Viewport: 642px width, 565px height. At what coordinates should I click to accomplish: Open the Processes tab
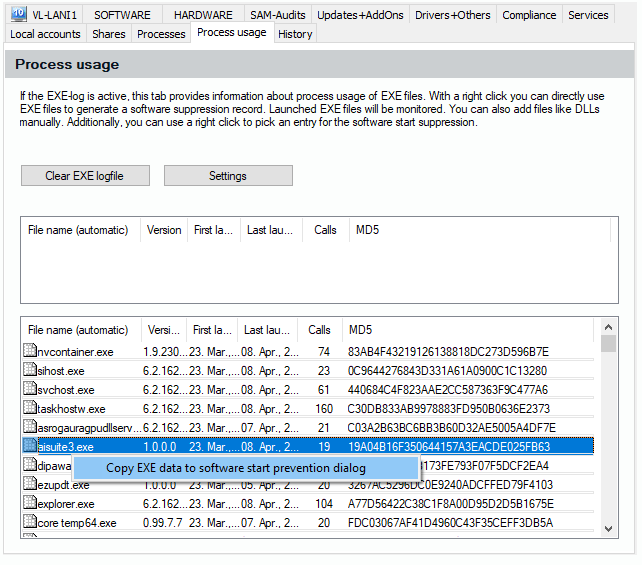(161, 34)
